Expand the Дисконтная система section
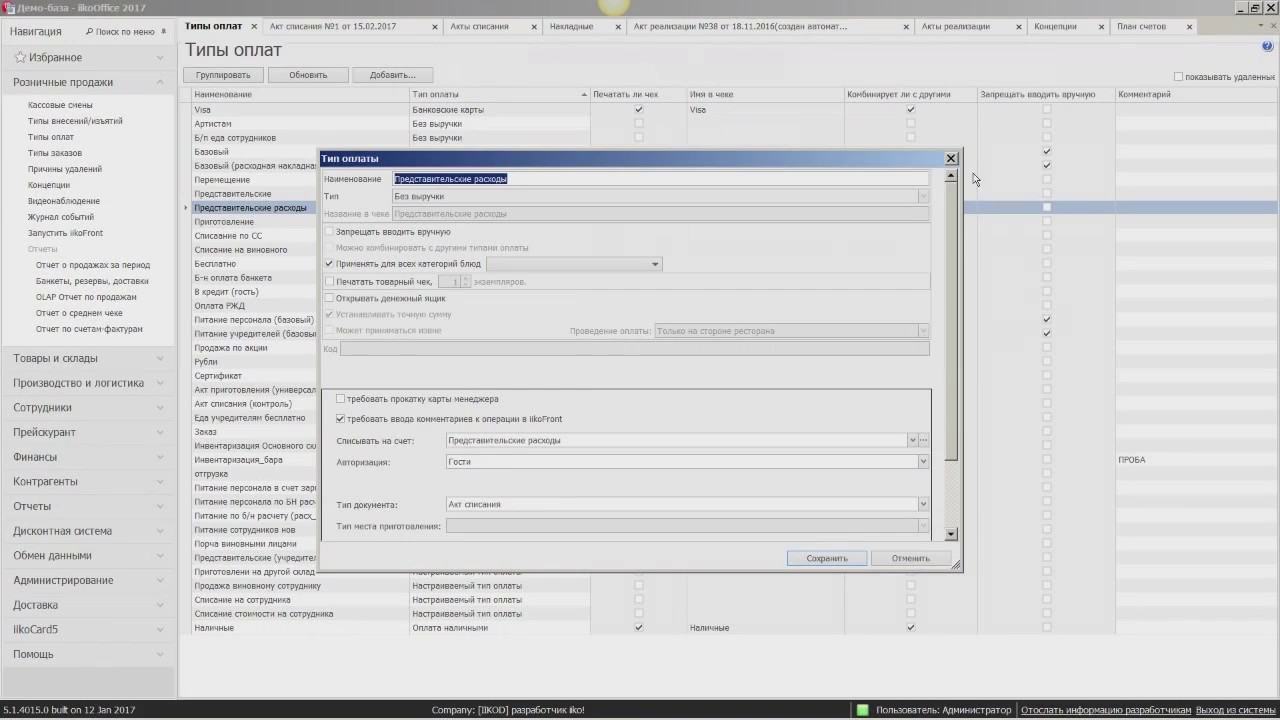The width and height of the screenshot is (1280, 720). [x=160, y=531]
